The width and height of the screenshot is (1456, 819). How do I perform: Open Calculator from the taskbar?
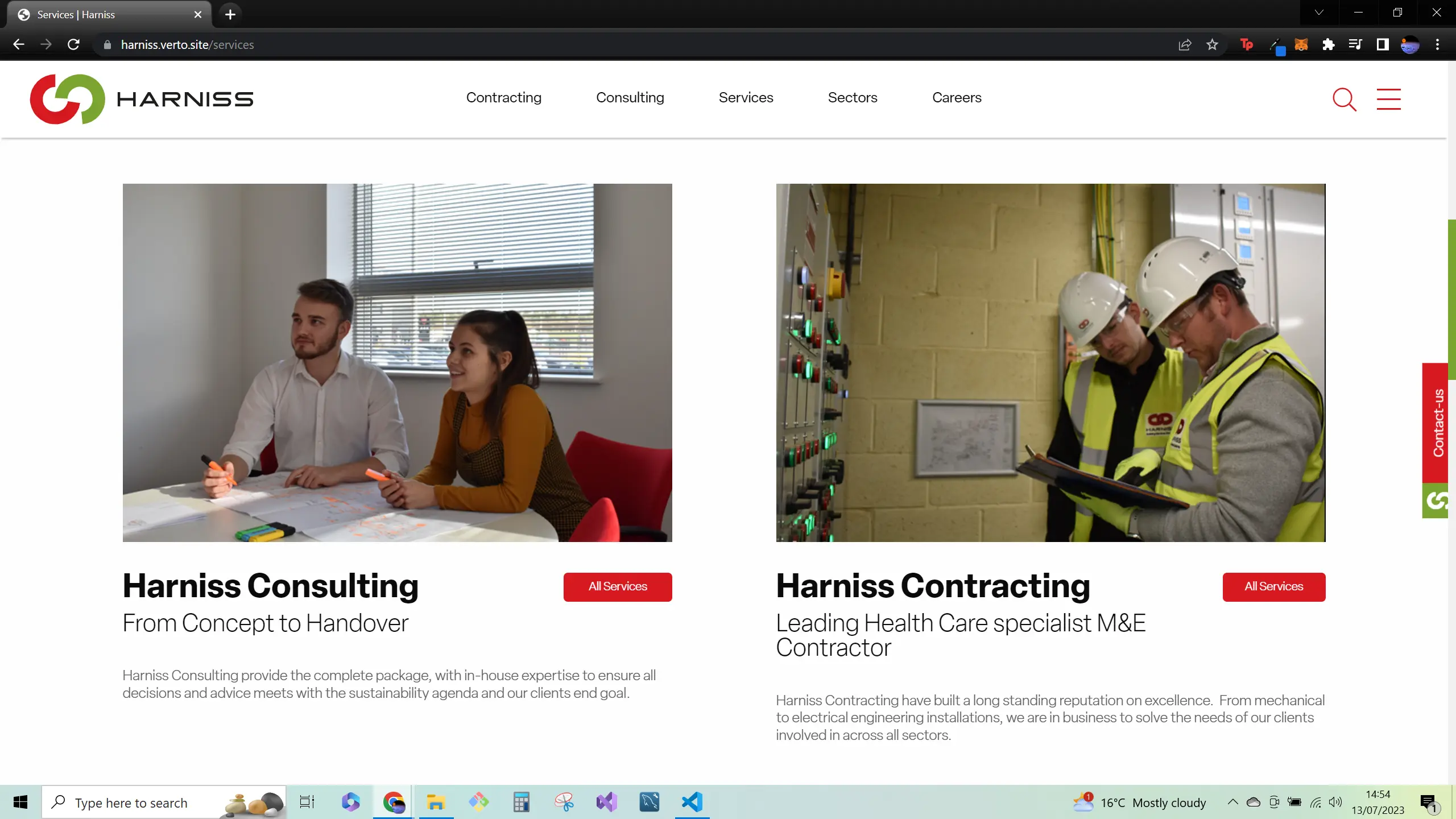tap(521, 802)
